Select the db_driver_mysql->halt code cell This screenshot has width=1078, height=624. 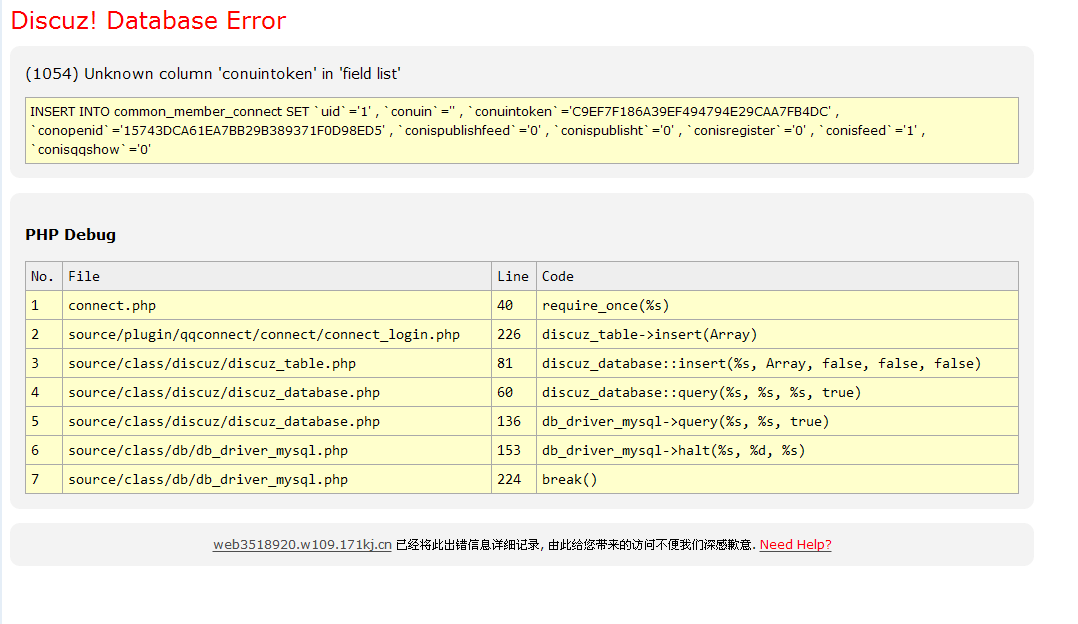[673, 450]
